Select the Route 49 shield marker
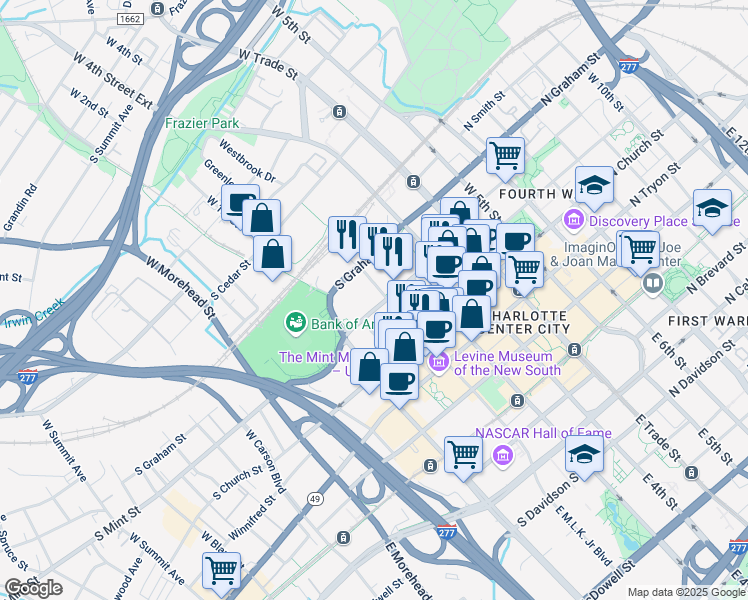Image resolution: width=748 pixels, height=600 pixels. (x=315, y=499)
